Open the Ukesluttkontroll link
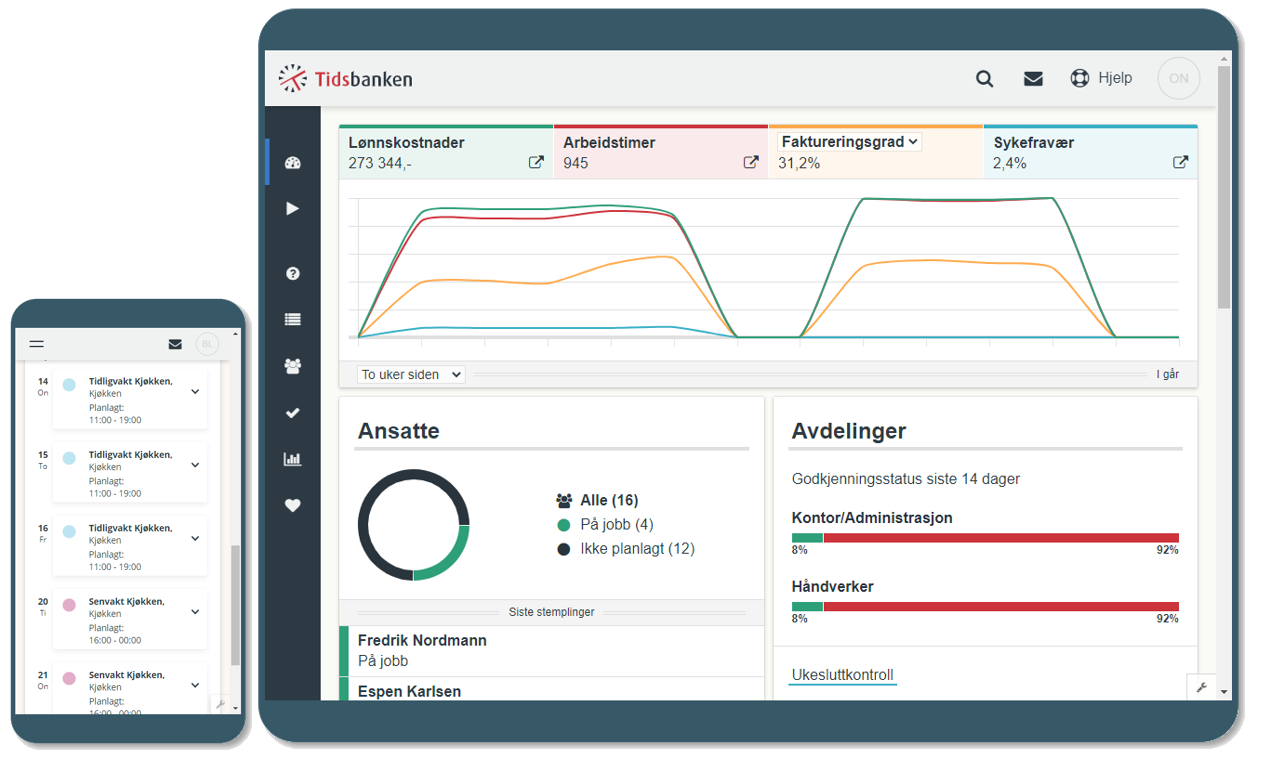1267x776 pixels. 842,675
